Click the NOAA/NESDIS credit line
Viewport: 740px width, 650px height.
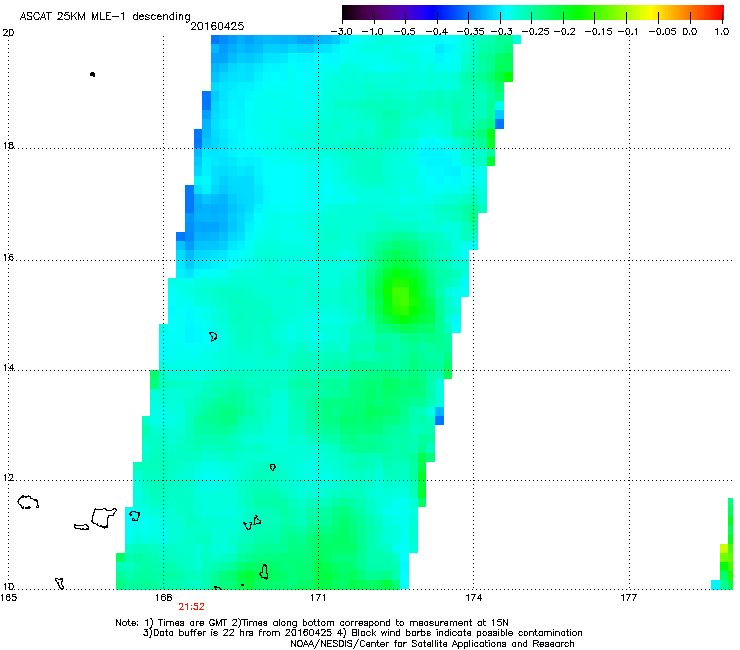(x=432, y=644)
